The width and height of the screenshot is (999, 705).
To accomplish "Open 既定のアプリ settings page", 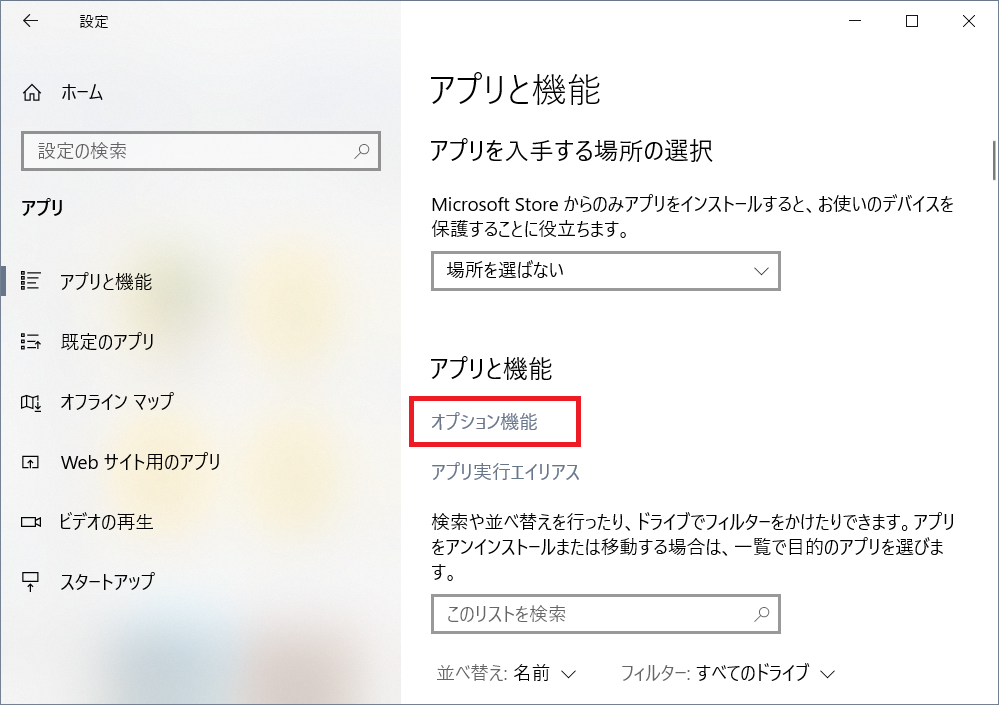I will (108, 341).
